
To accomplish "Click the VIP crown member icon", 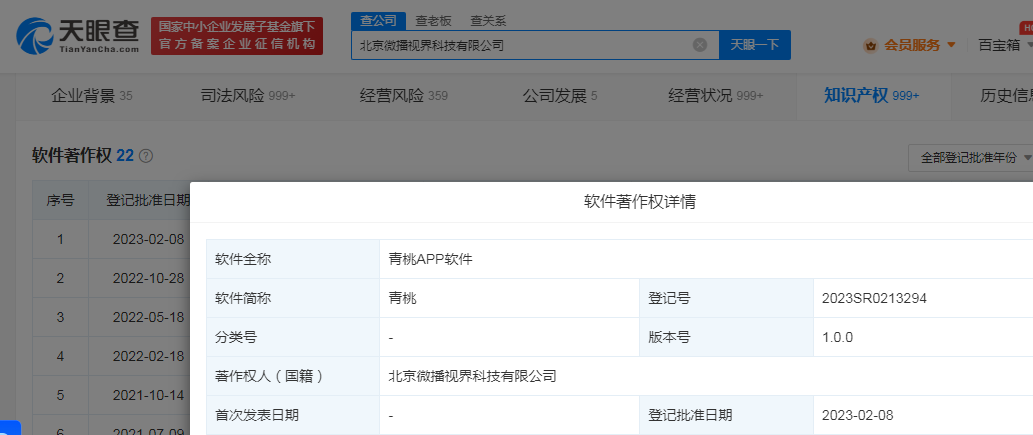I will [869, 45].
